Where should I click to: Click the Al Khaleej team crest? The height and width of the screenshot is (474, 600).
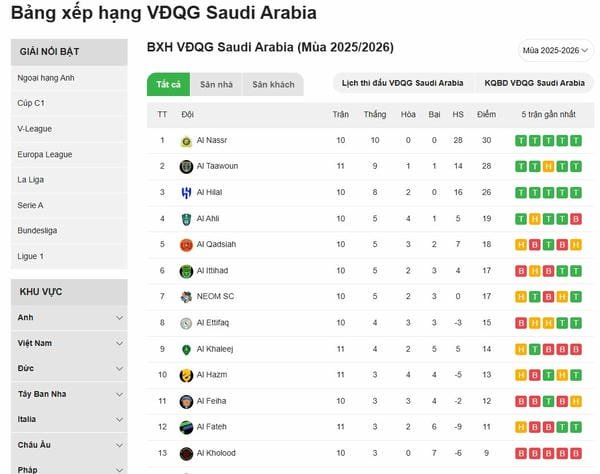pos(186,349)
